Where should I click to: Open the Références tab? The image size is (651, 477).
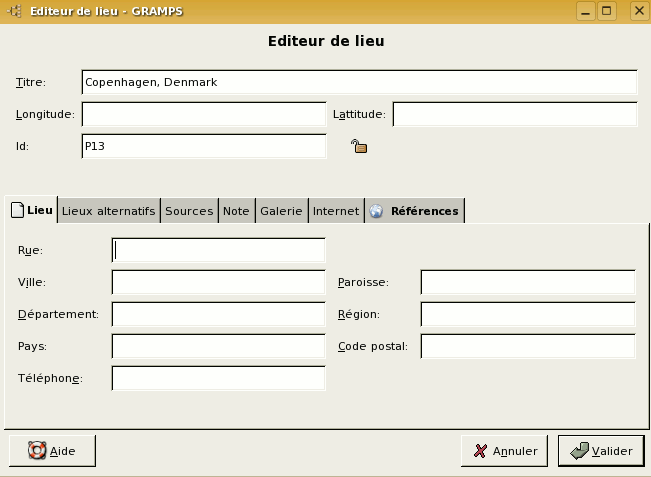(415, 211)
